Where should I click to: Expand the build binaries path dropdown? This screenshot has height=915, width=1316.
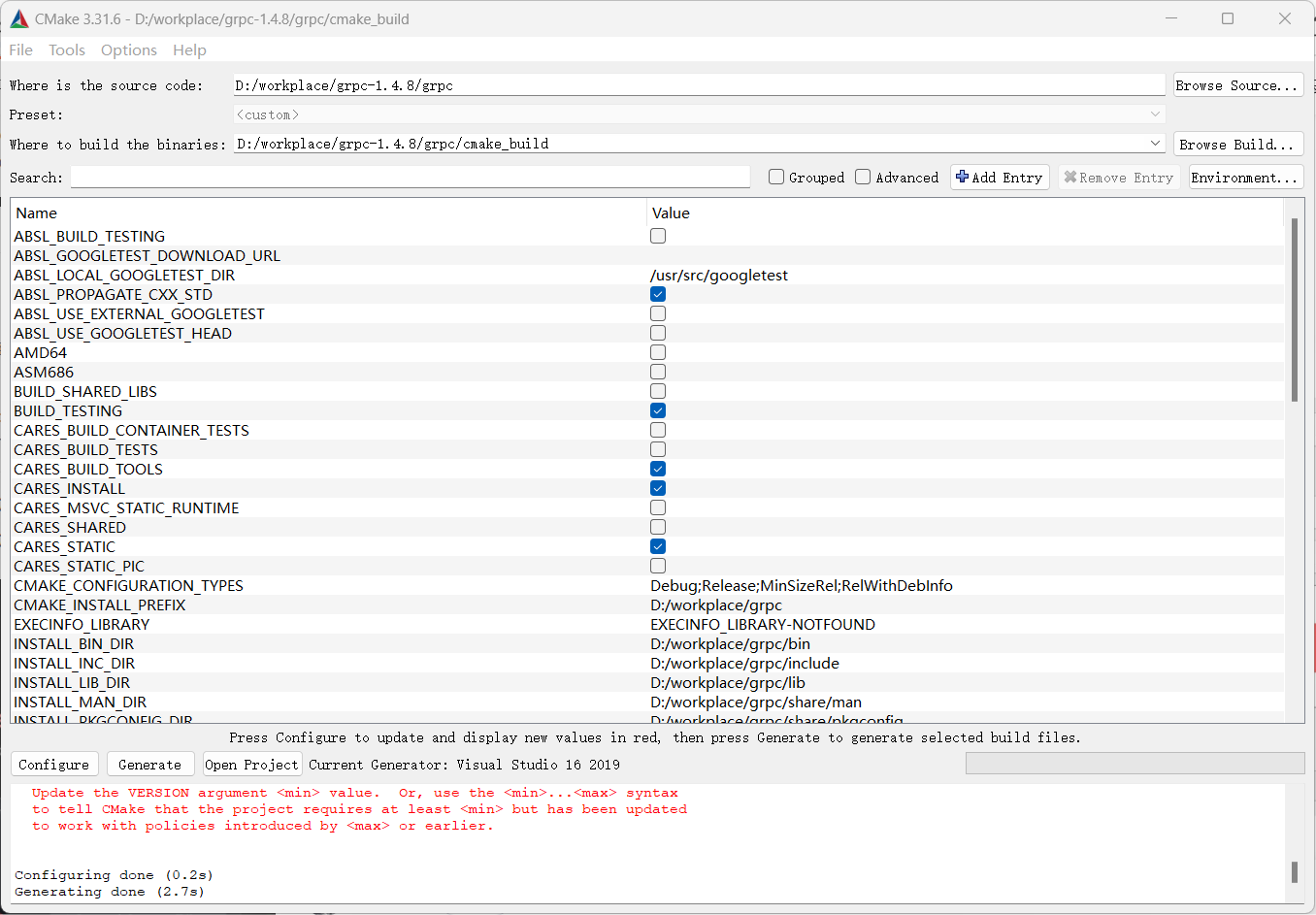1155,144
